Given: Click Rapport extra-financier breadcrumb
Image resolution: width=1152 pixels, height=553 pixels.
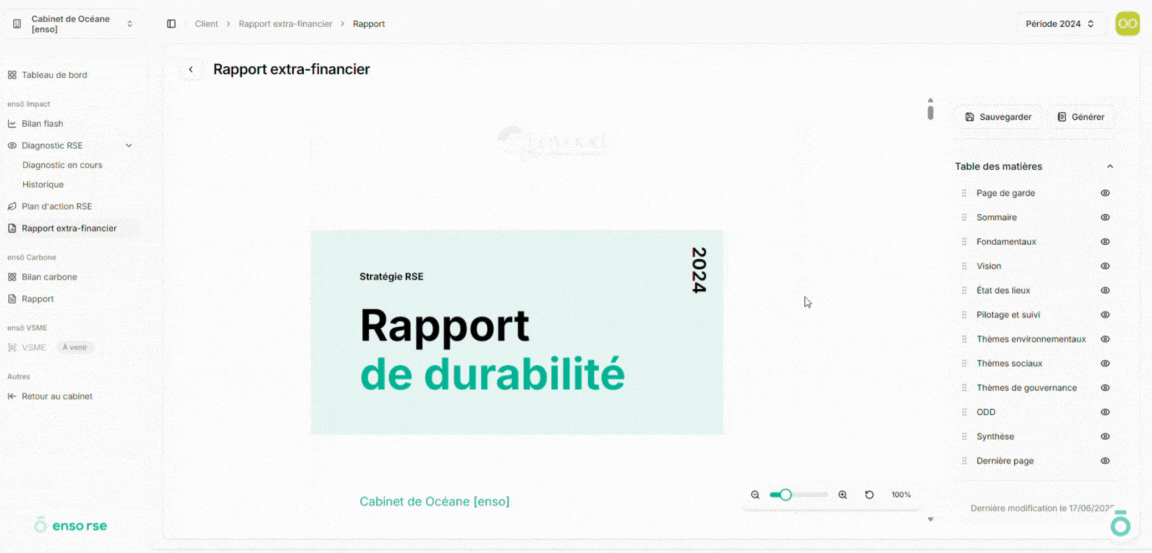Looking at the screenshot, I should point(285,24).
